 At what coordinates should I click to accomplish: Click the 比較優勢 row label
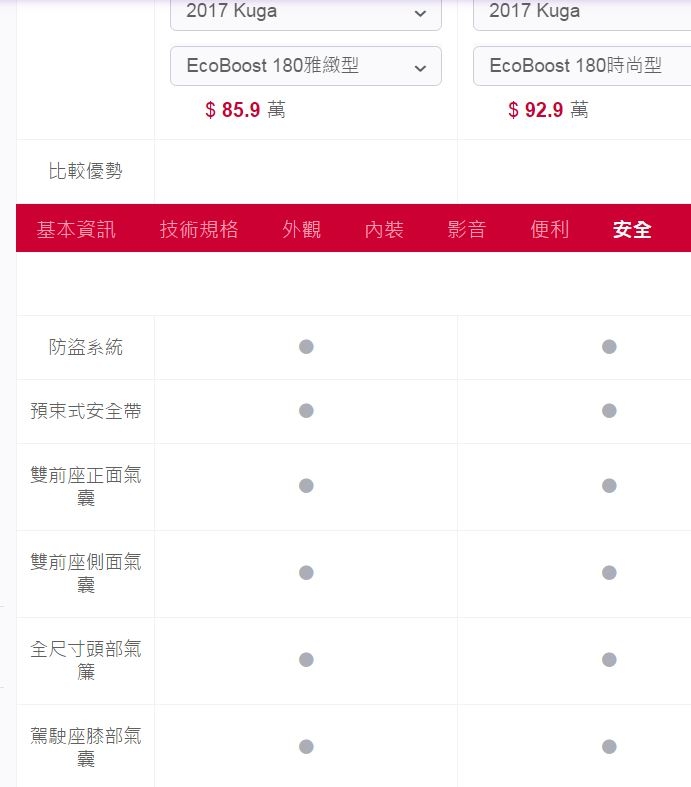click(x=86, y=171)
